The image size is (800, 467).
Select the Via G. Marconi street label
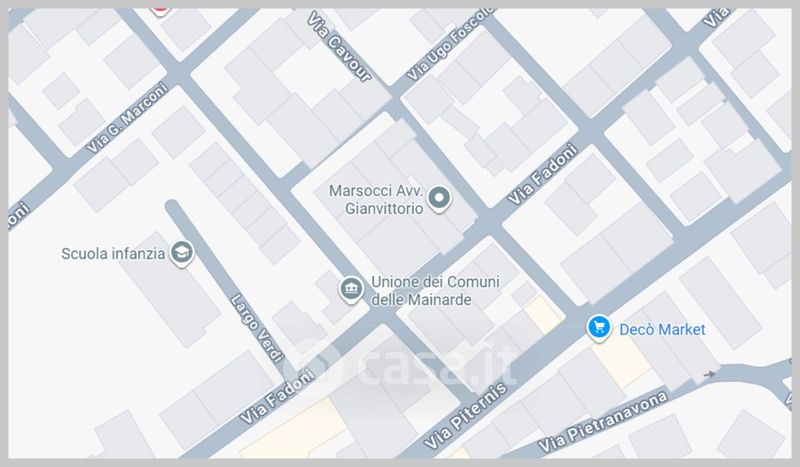tap(127, 118)
